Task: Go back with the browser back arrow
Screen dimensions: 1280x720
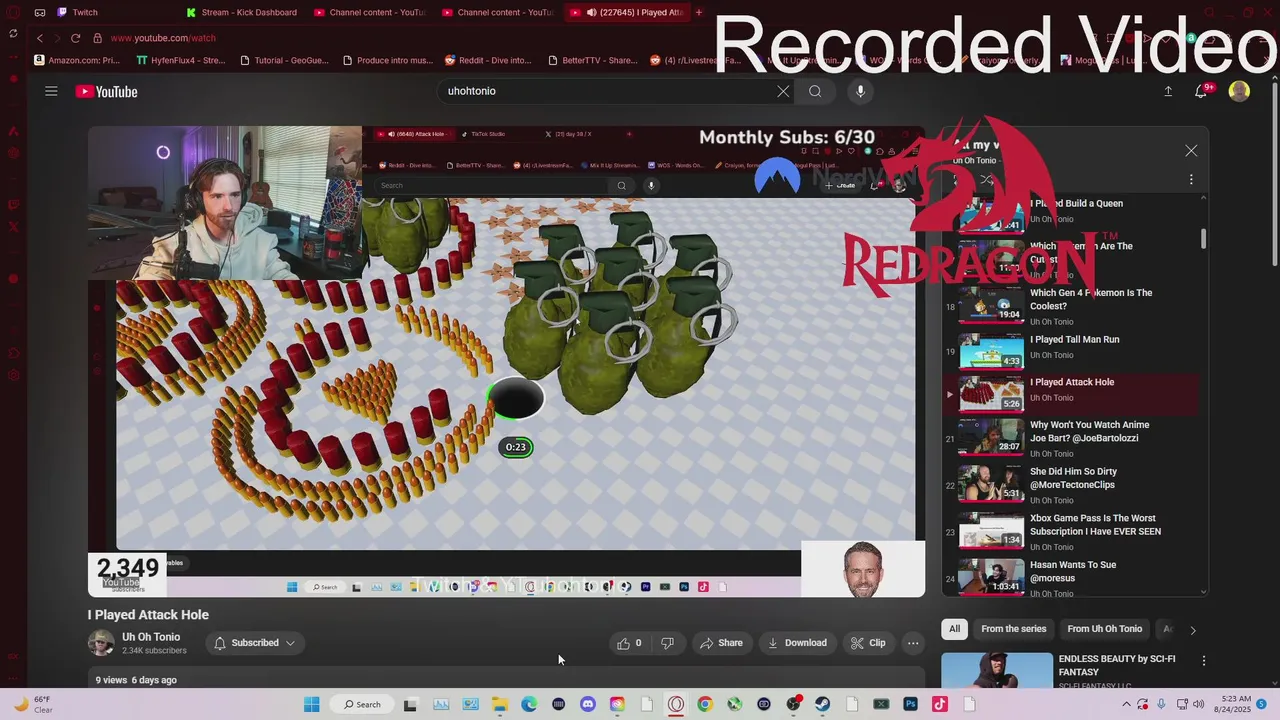Action: (x=39, y=38)
